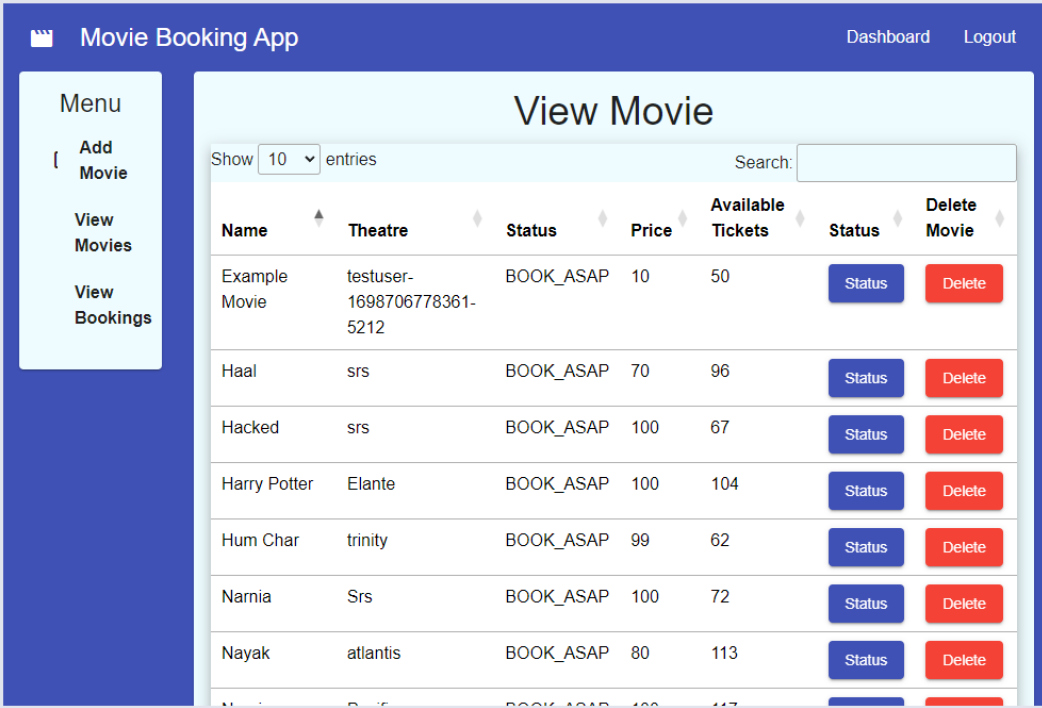Log out using the Logout link
Viewport: 1042px width, 708px height.
click(x=989, y=37)
